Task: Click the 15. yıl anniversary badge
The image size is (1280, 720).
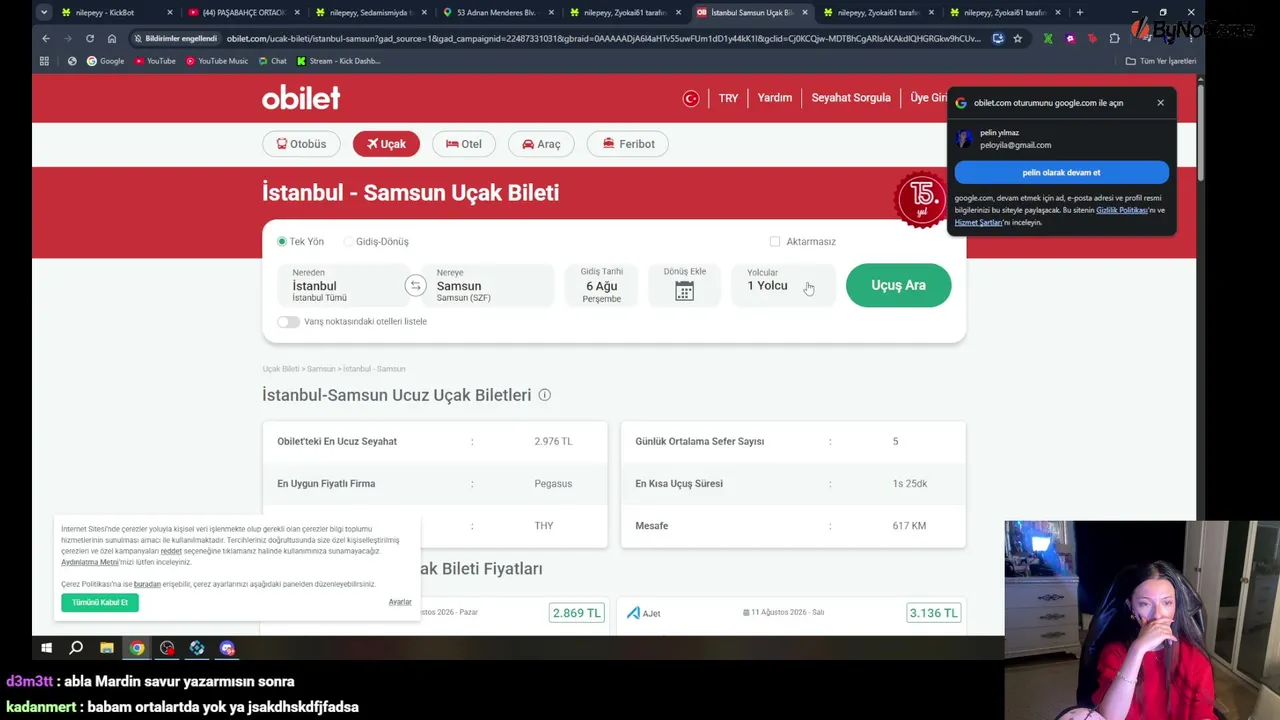Action: 921,198
